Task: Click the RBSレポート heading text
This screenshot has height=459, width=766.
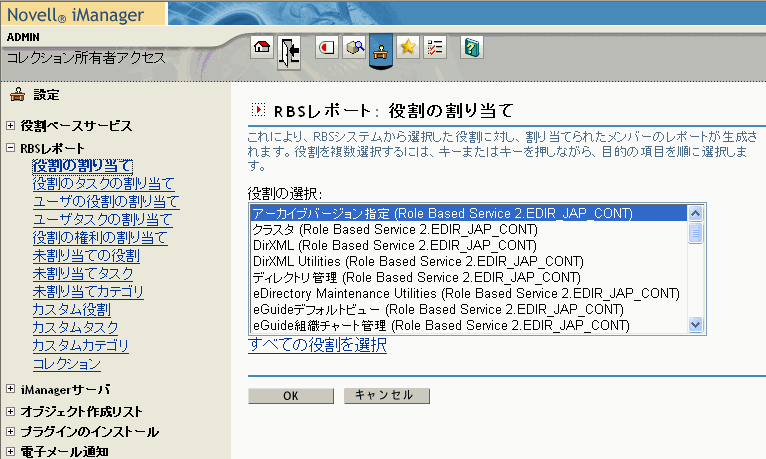Action: [x=52, y=148]
